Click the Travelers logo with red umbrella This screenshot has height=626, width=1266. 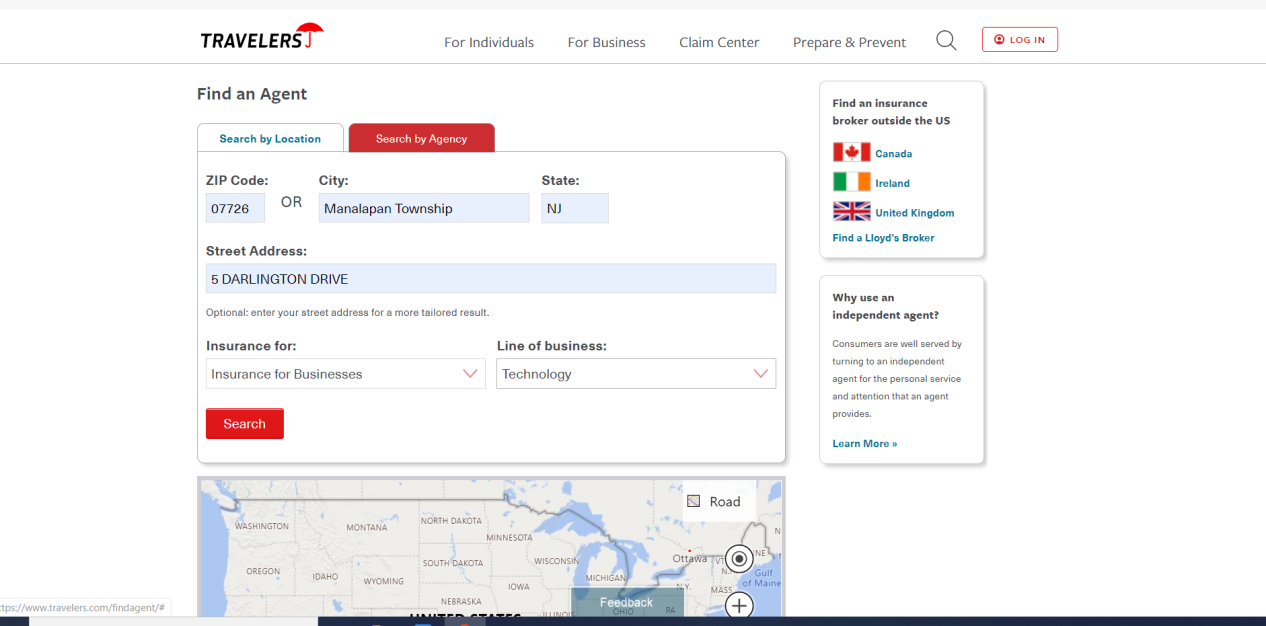262,37
